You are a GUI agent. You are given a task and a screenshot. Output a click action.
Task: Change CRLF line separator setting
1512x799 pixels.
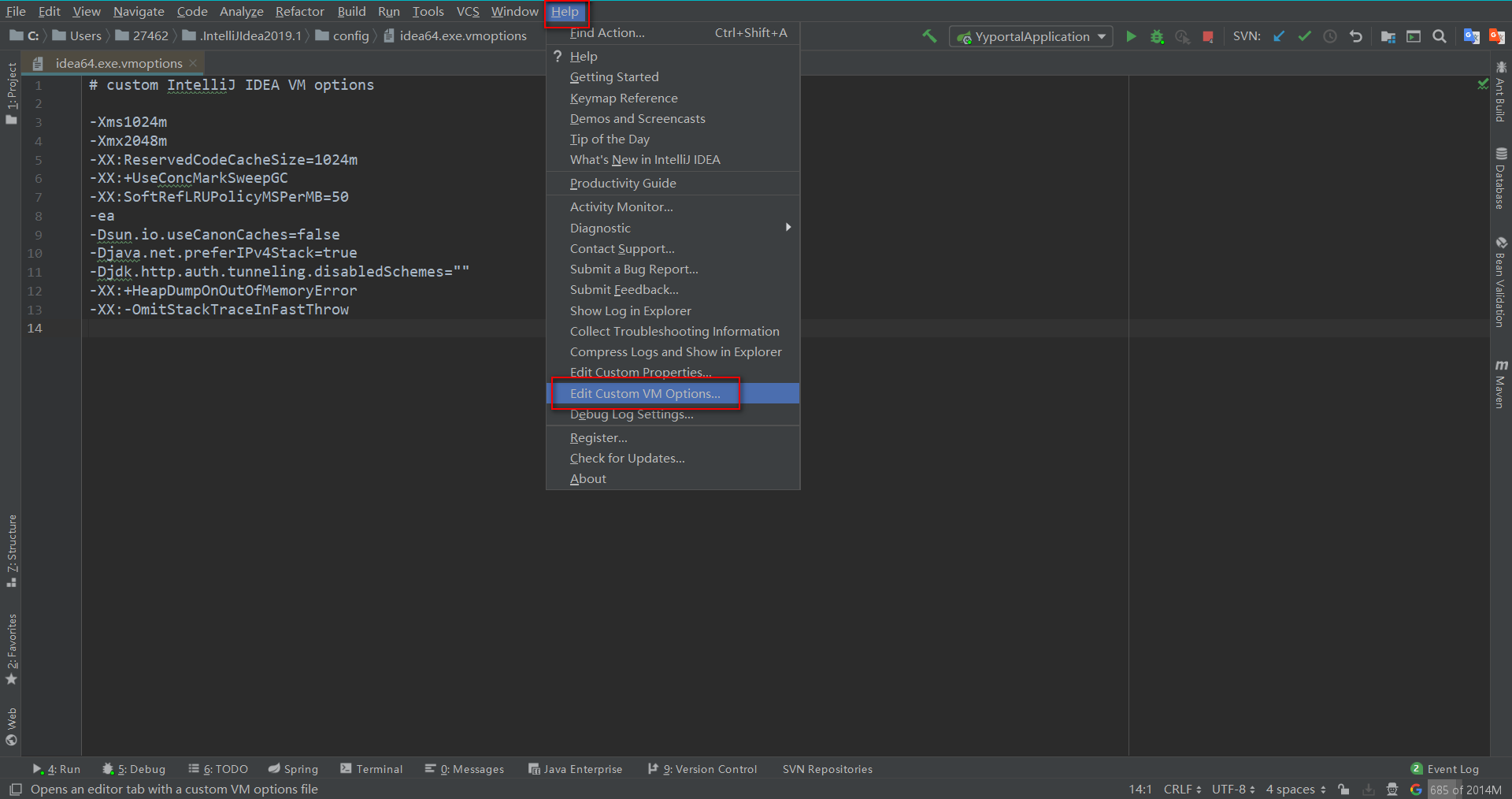1182,789
